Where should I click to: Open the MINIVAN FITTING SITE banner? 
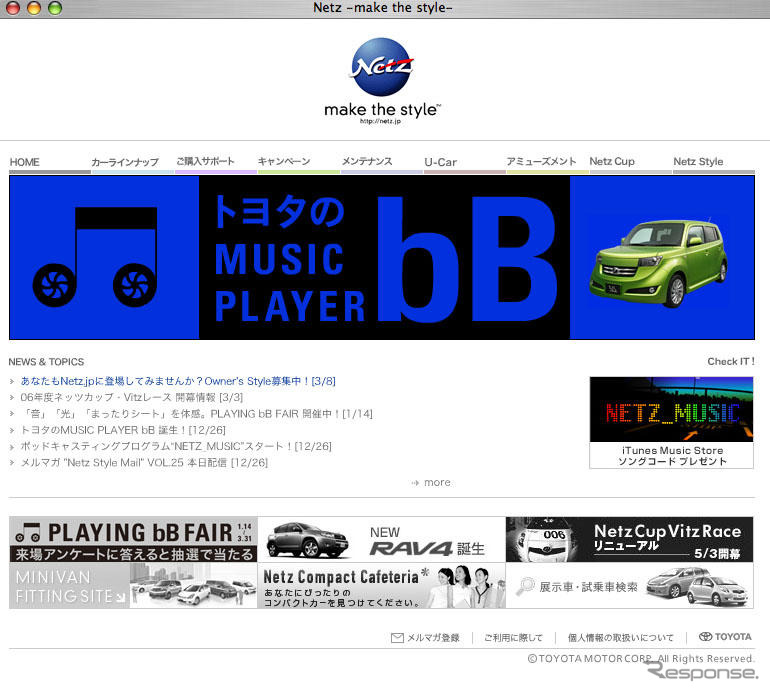[133, 586]
